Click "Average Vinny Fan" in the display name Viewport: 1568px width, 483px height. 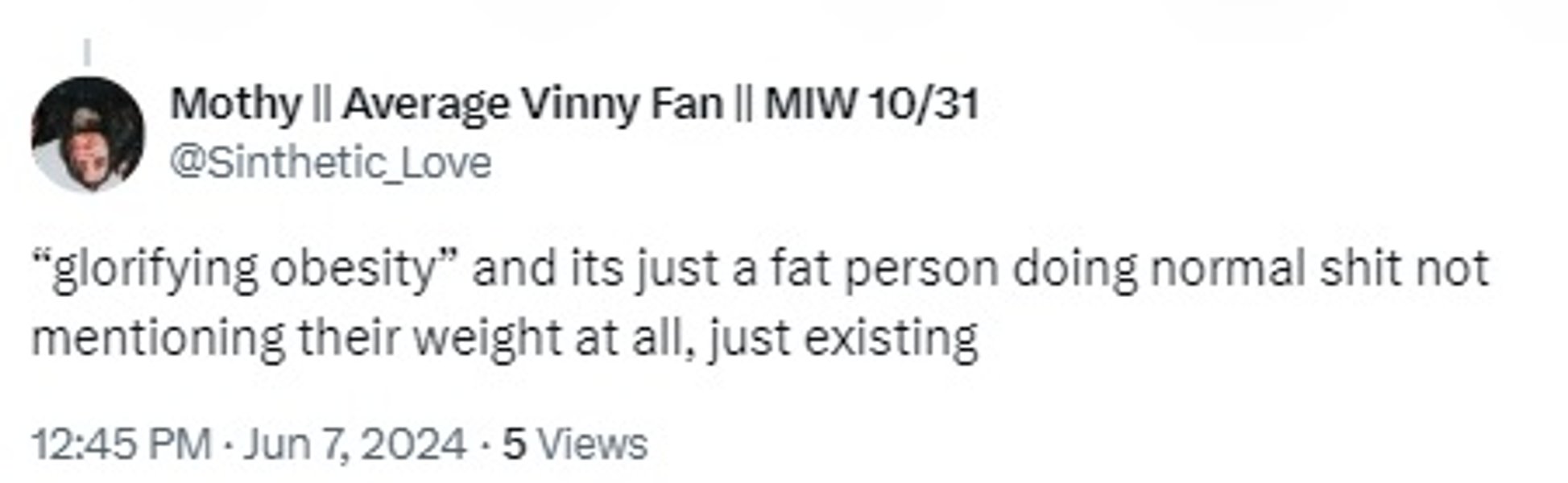(x=532, y=104)
